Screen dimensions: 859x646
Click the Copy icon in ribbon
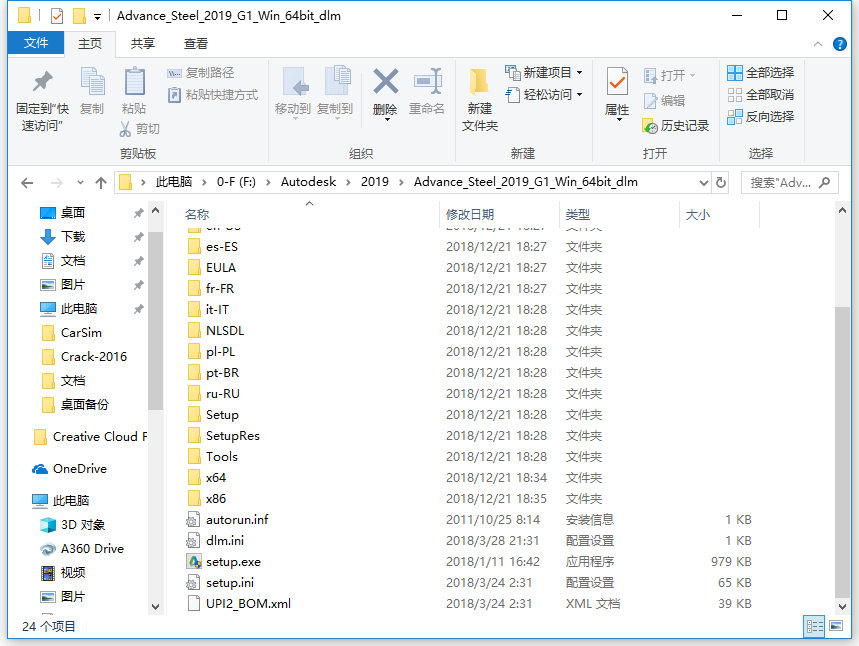coord(92,82)
